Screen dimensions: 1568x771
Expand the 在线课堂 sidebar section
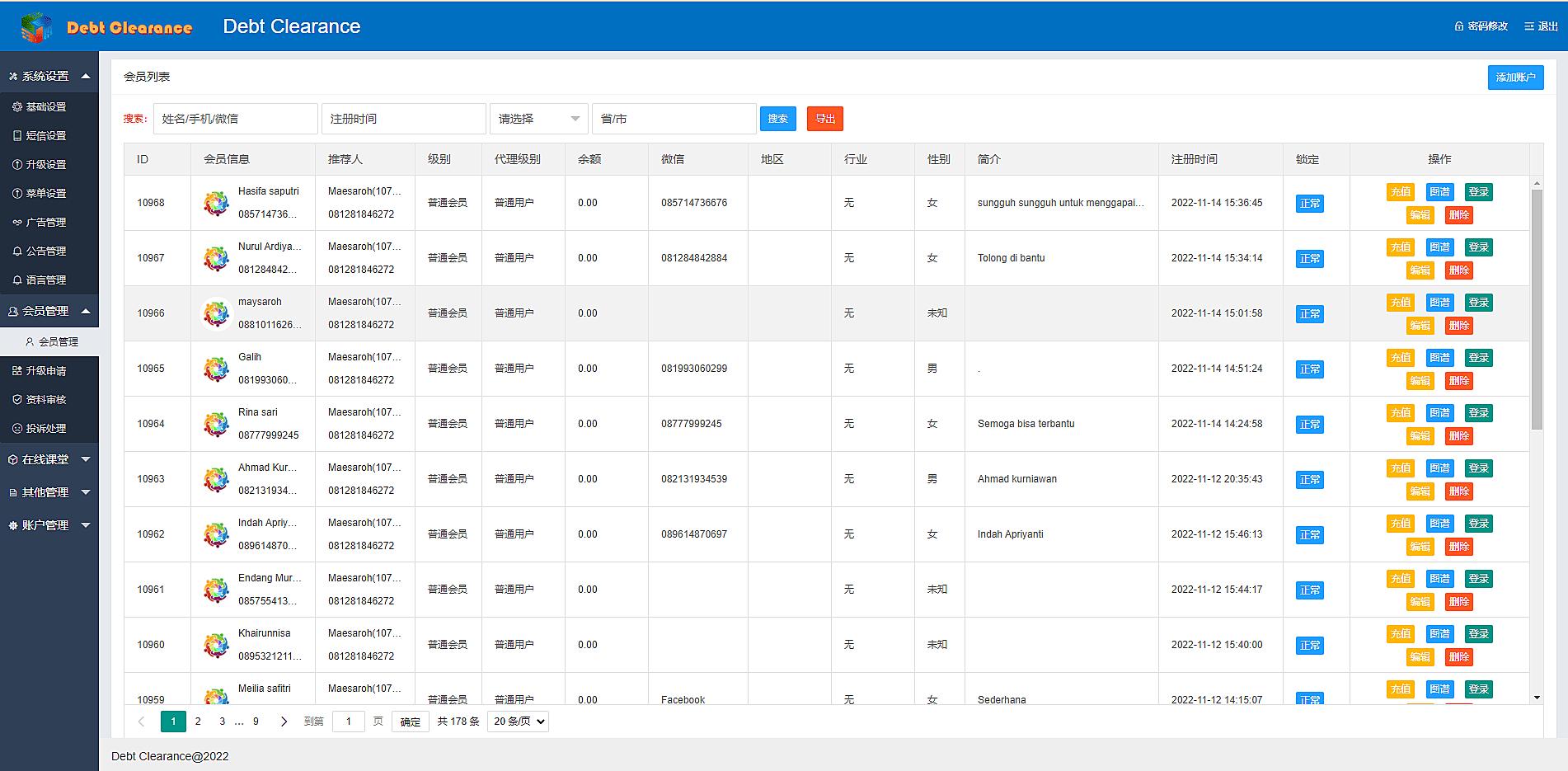point(49,459)
